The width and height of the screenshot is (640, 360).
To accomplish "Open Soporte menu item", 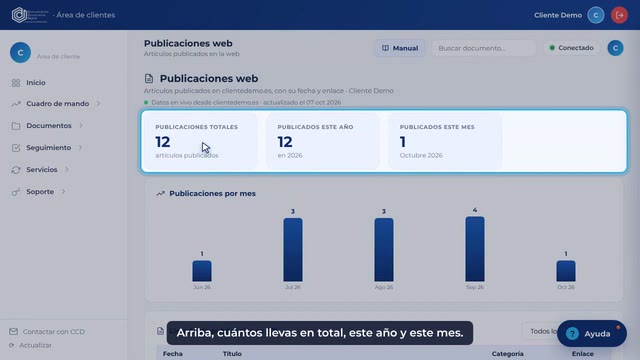I will pos(40,192).
